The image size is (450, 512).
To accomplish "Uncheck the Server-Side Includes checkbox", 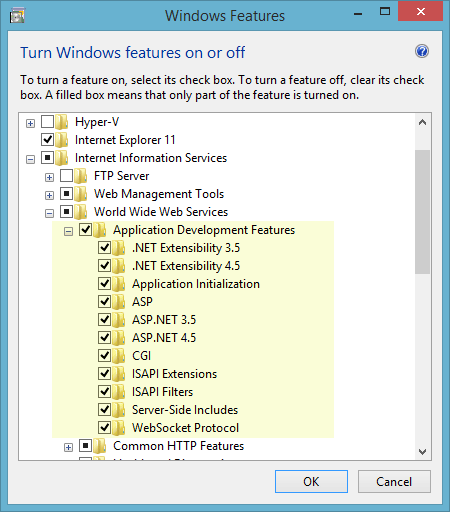I will click(104, 409).
